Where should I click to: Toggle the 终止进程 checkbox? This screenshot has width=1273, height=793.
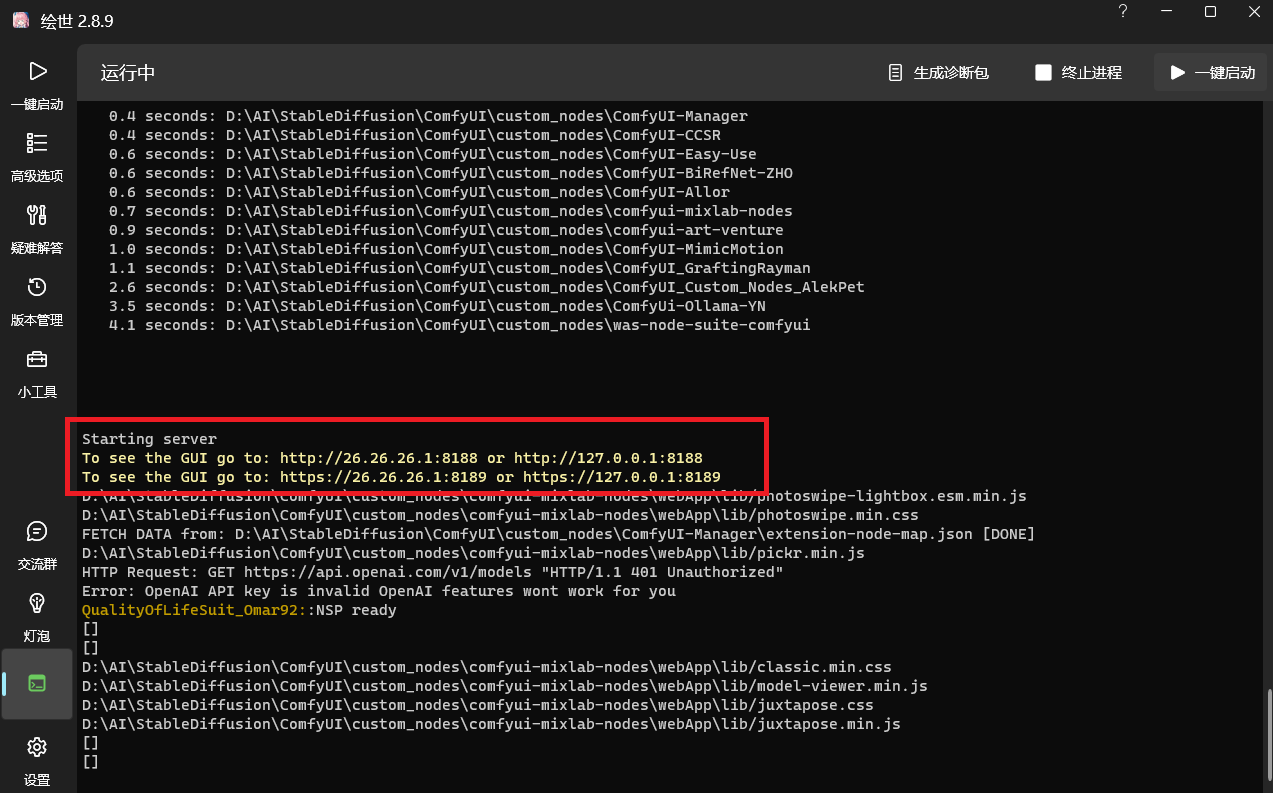(1043, 72)
